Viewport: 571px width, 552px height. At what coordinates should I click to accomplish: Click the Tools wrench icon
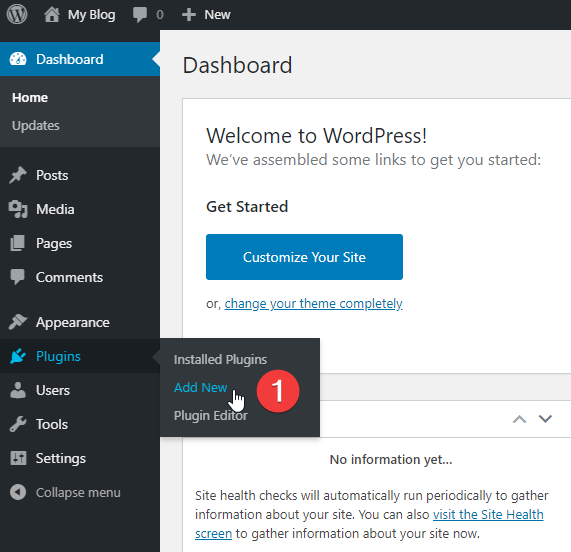(18, 424)
